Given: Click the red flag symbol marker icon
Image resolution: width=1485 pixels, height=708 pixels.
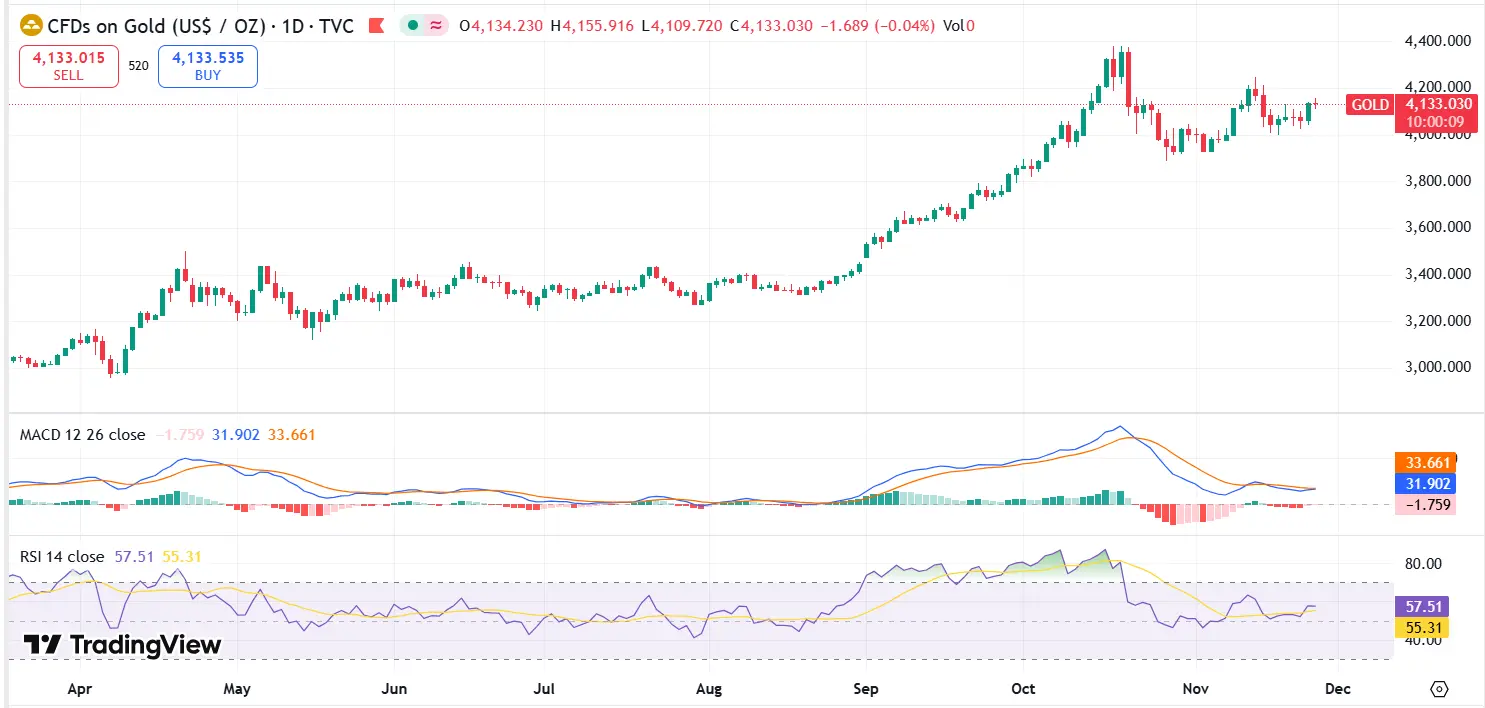Looking at the screenshot, I should tap(376, 26).
